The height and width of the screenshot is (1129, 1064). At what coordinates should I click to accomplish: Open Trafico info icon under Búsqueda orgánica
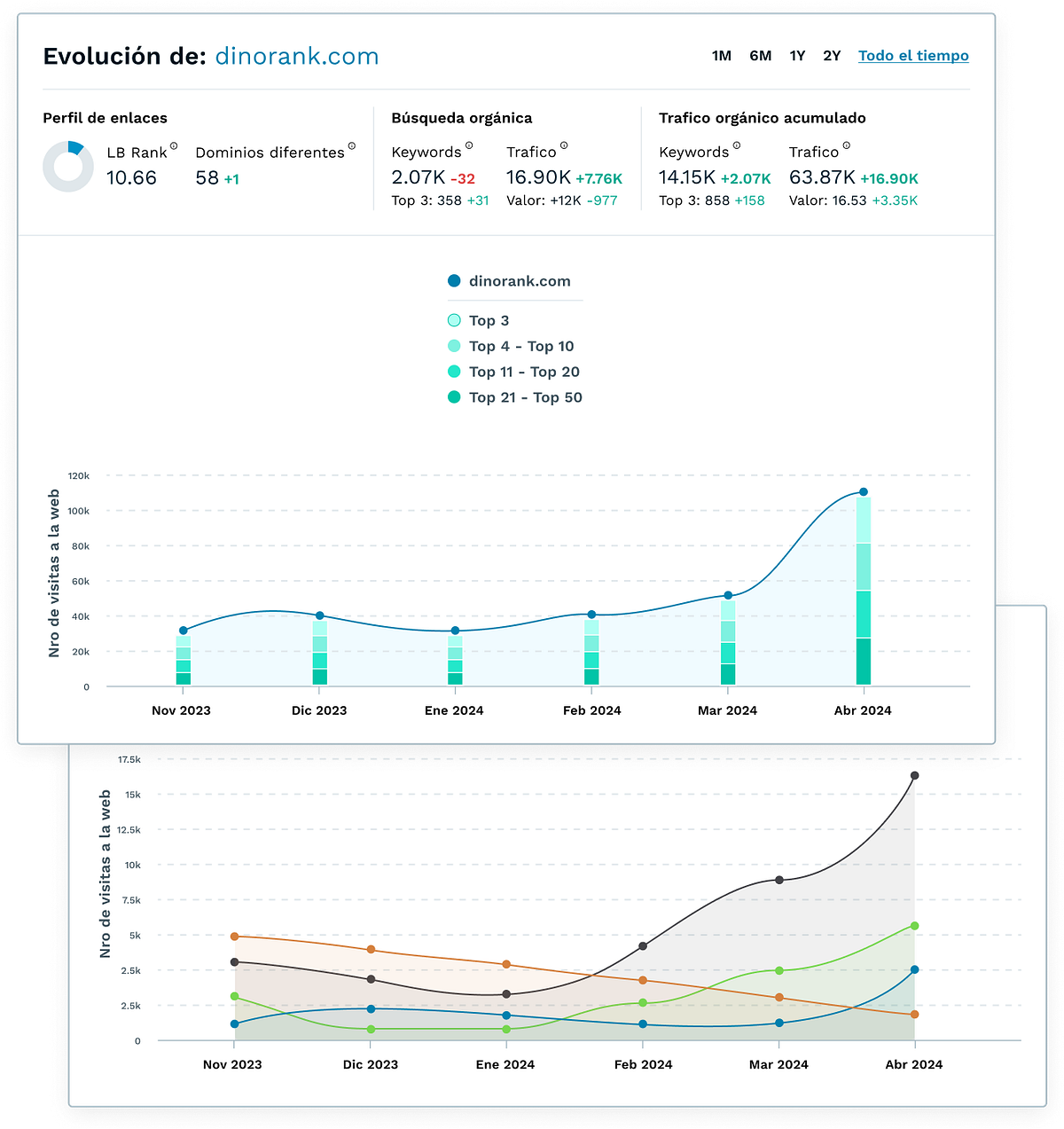[x=564, y=146]
